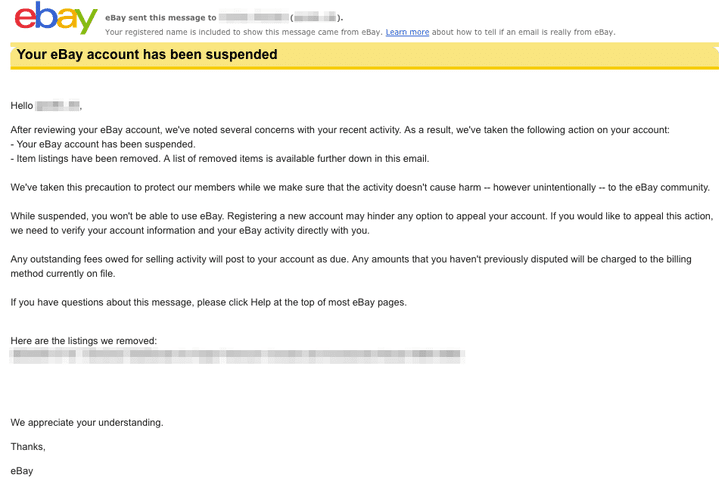Click the eBay logo
This screenshot has height=481, width=728.
[x=56, y=18]
